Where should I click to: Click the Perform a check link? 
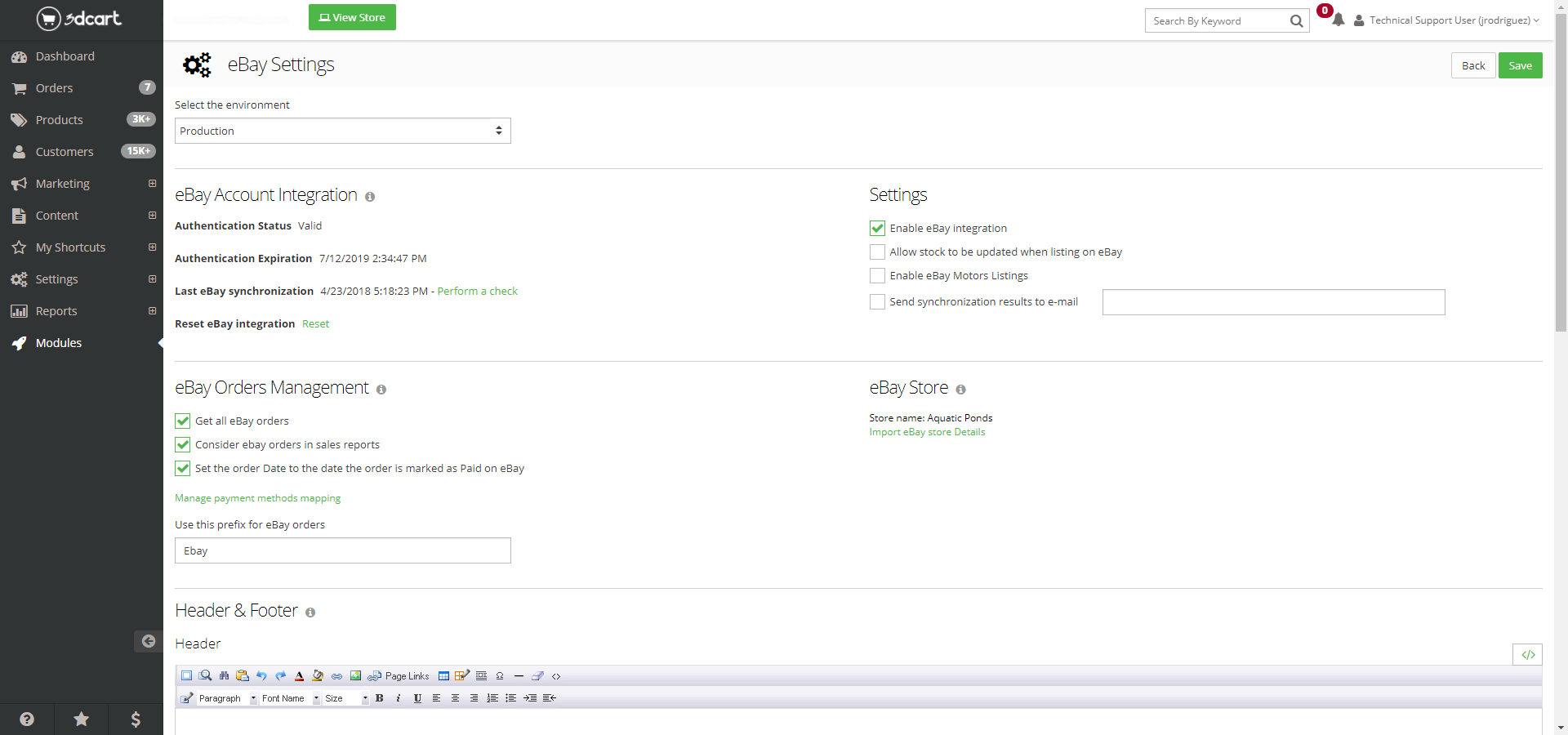coord(477,292)
